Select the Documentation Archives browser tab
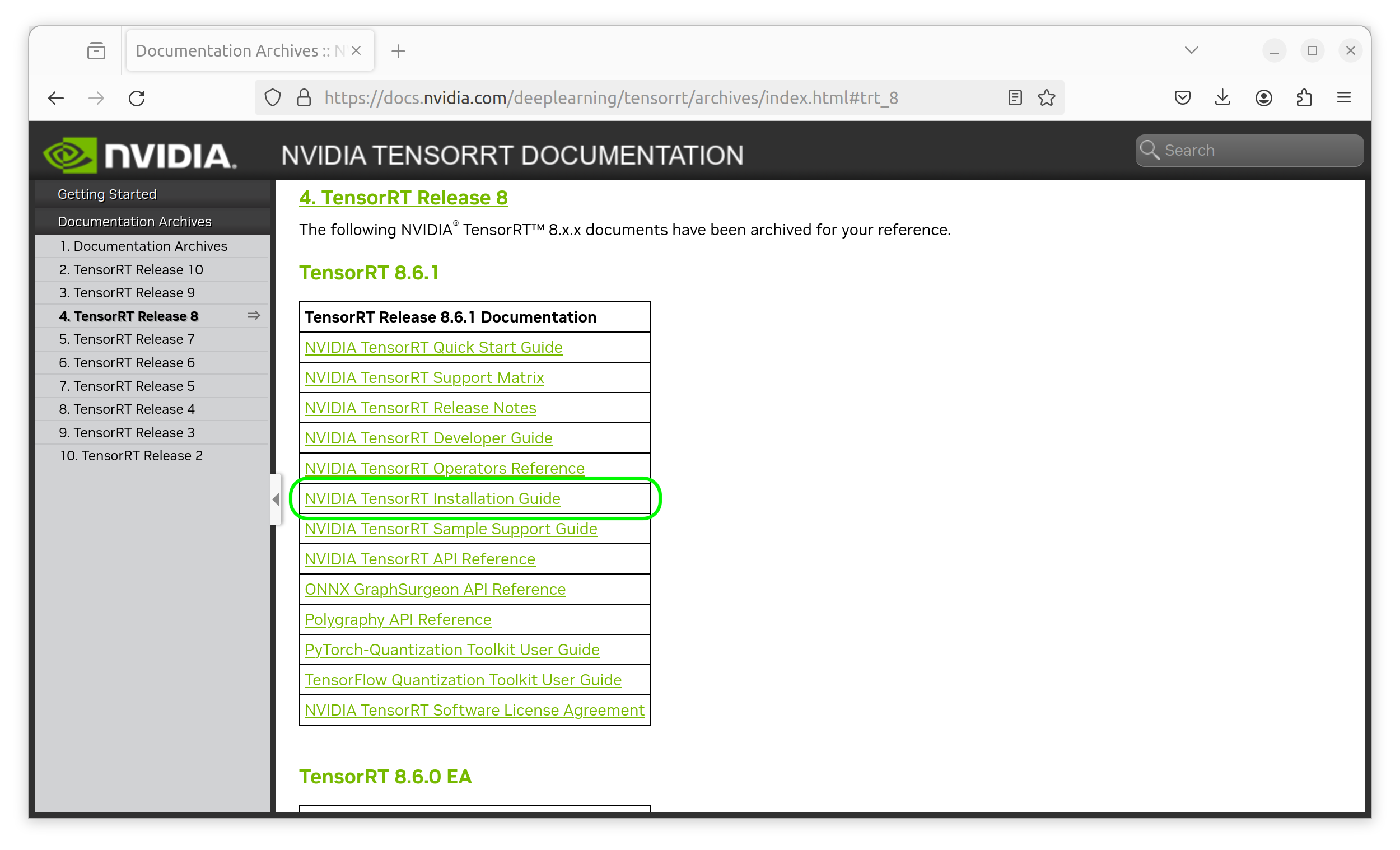This screenshot has height=850, width=1400. click(x=250, y=50)
